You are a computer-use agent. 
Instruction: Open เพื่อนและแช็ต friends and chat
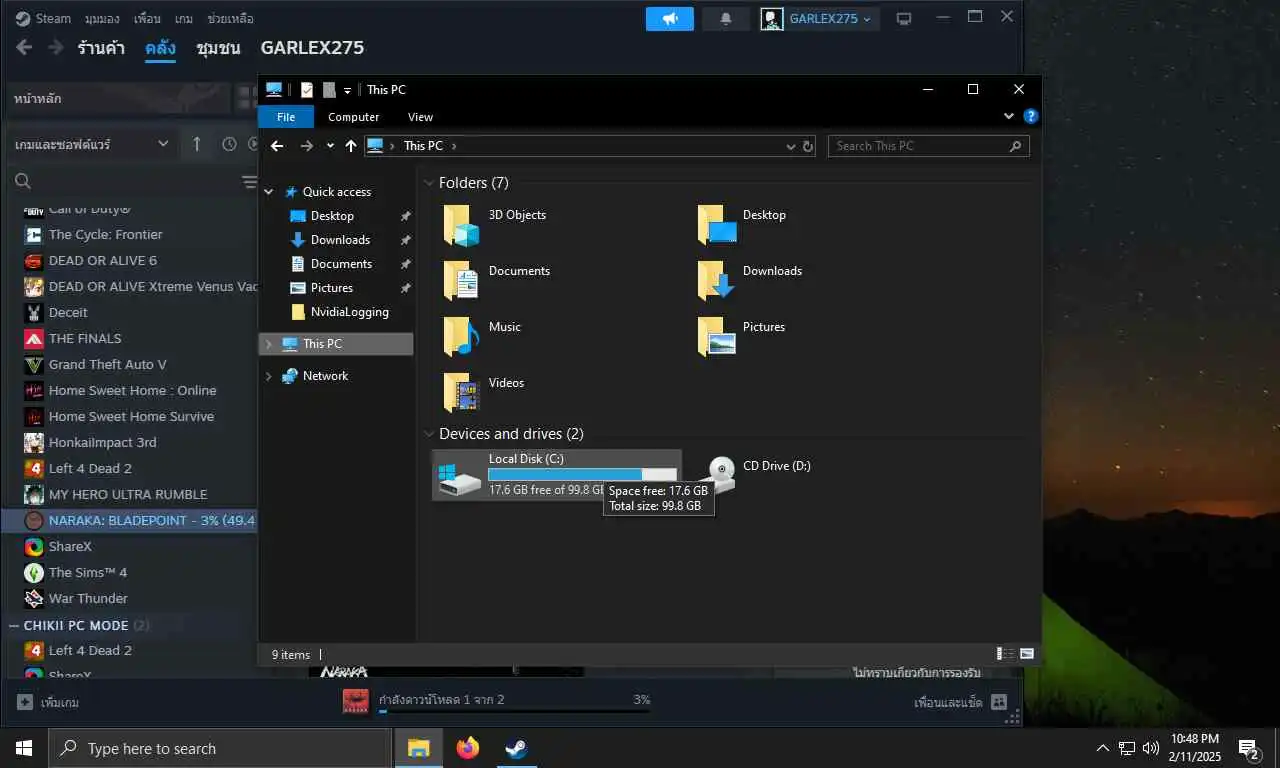click(x=960, y=702)
